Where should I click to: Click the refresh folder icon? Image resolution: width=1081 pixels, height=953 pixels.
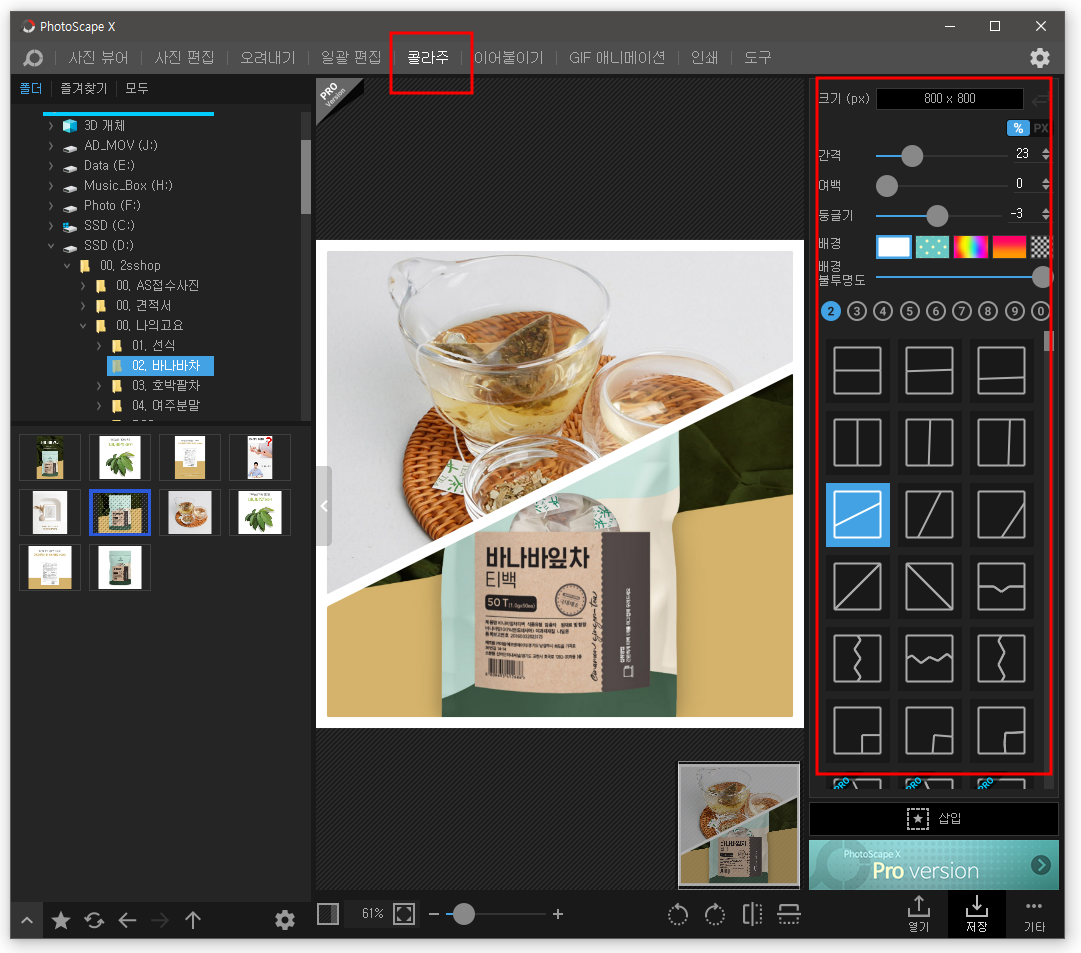point(94,920)
